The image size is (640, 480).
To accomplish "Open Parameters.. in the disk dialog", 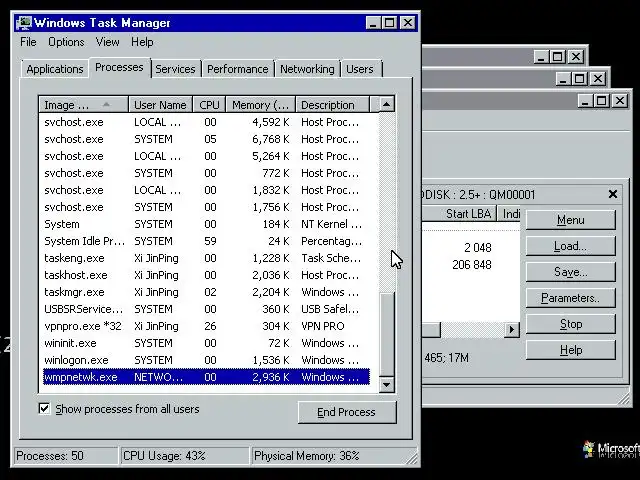I will (x=571, y=298).
